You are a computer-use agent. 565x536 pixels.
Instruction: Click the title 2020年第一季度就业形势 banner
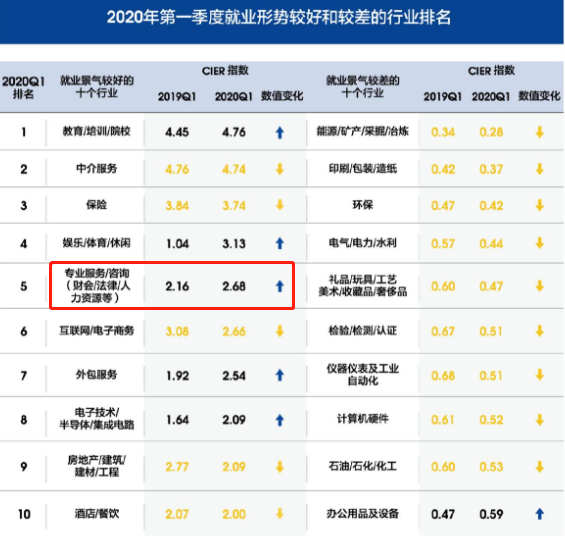pyautogui.click(x=279, y=17)
